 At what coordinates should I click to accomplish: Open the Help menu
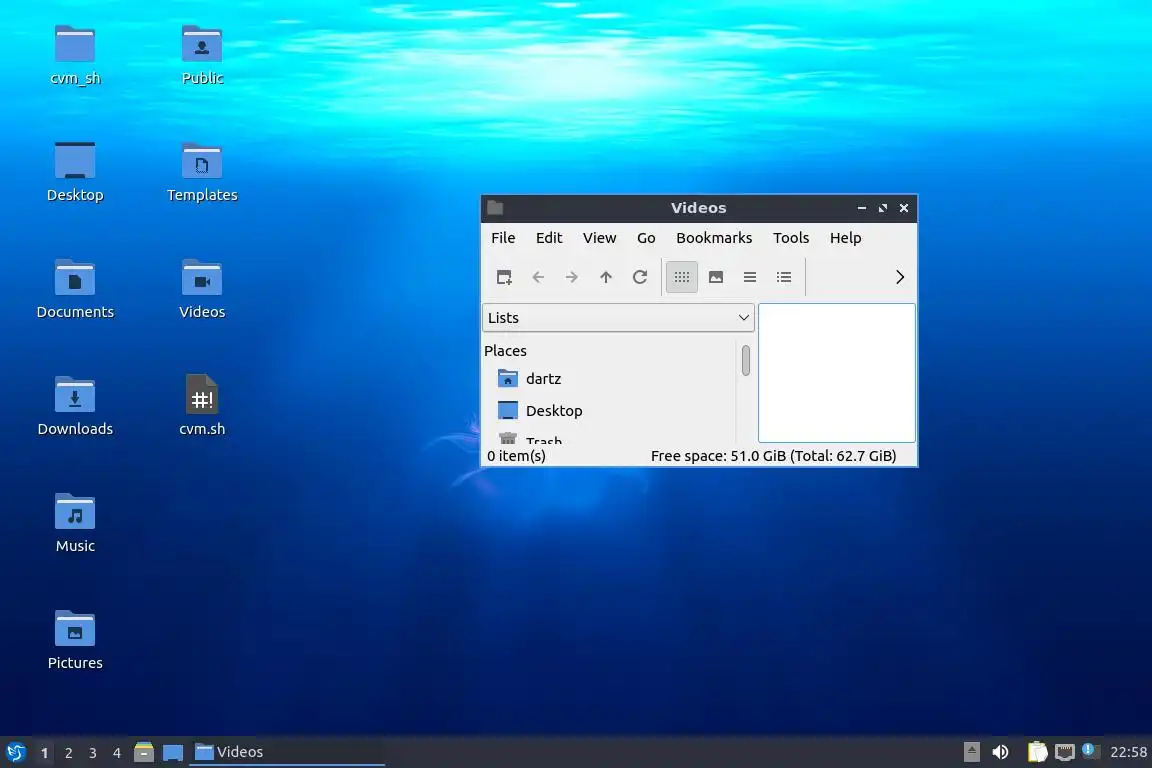click(x=846, y=238)
